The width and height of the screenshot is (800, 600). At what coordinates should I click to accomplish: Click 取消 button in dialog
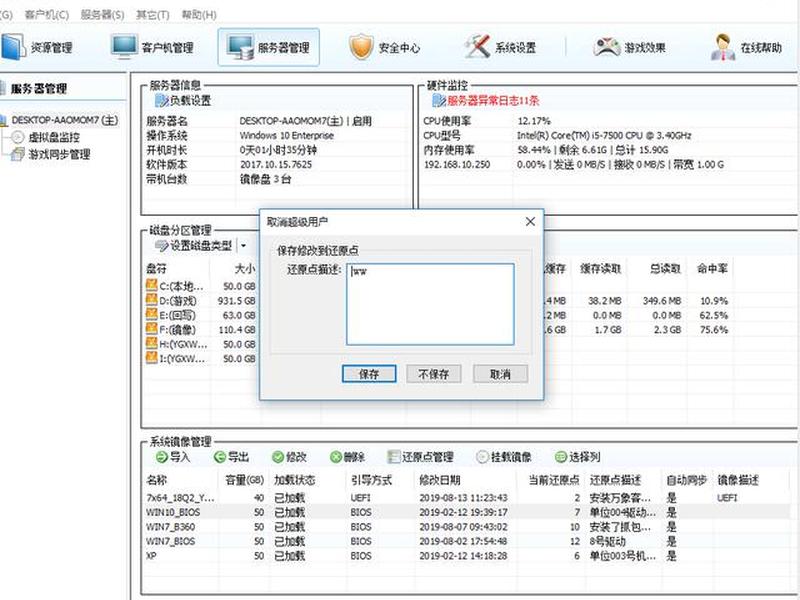pyautogui.click(x=500, y=374)
